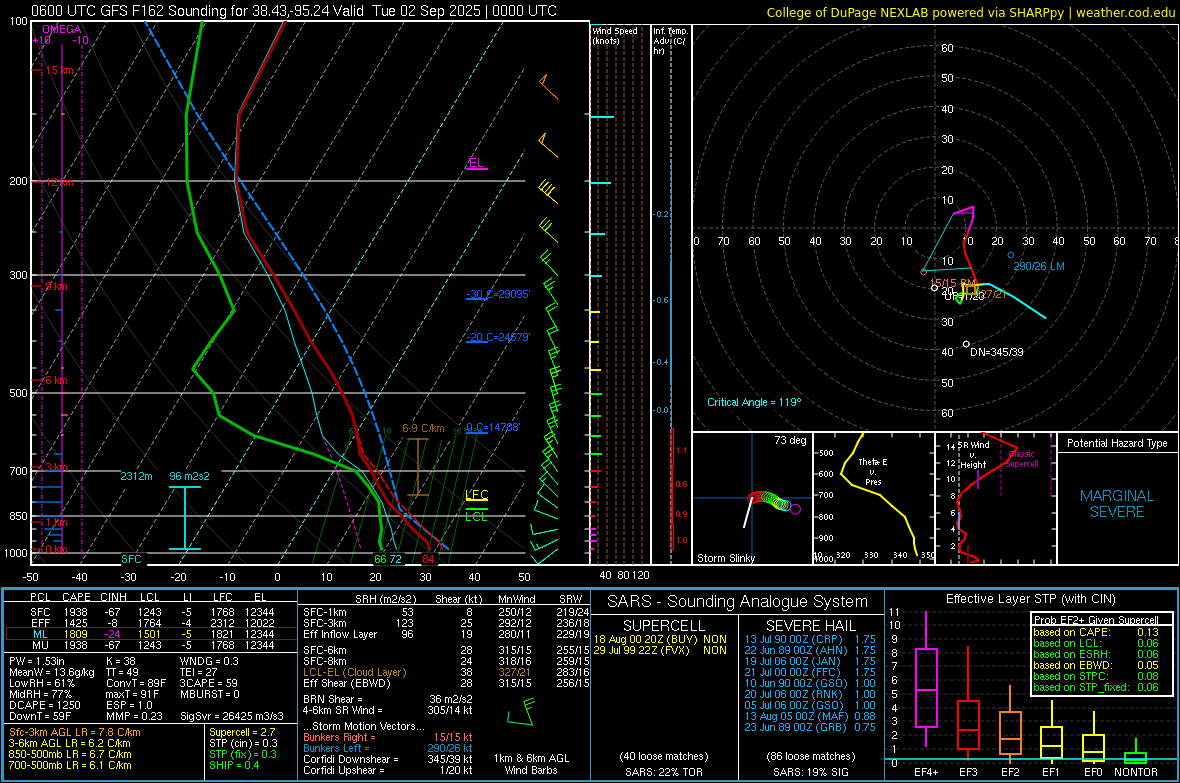
Task: Click the Classic Supercell label in SR wind plot
Action: click(x=1022, y=459)
